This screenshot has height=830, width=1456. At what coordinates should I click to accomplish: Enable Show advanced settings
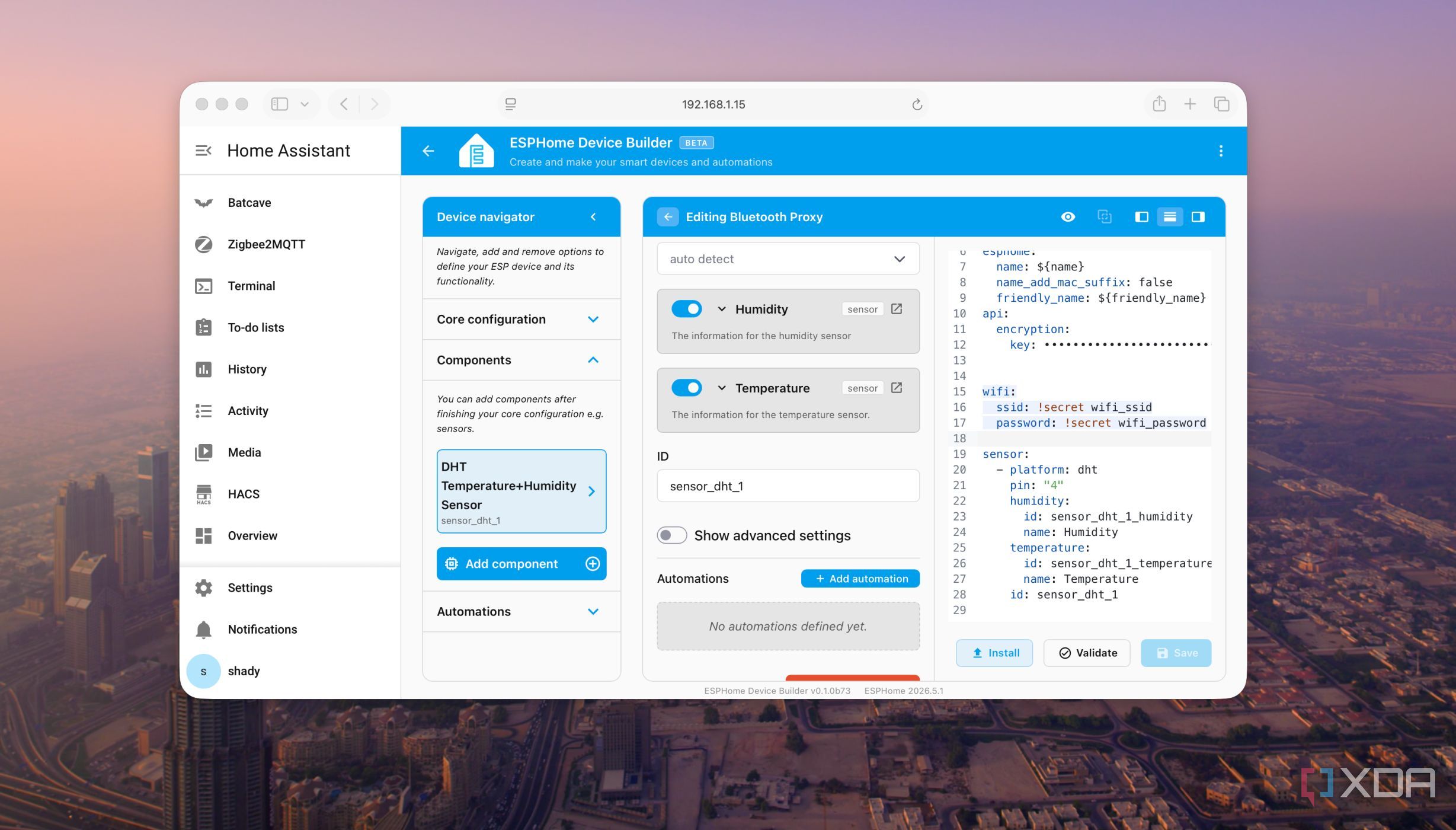coord(671,535)
